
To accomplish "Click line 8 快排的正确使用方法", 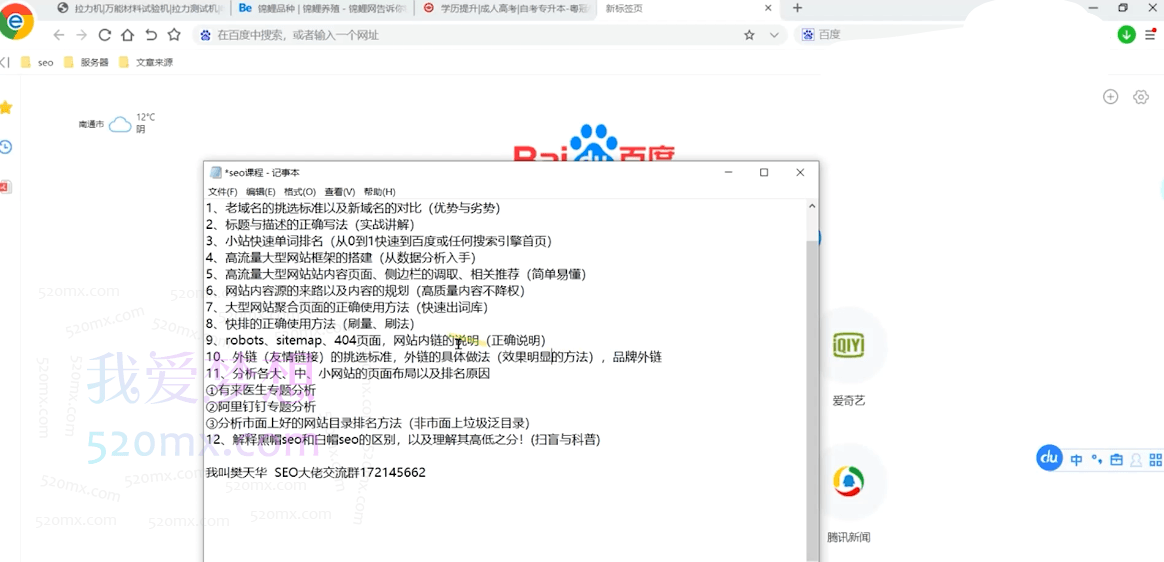I will (310, 324).
